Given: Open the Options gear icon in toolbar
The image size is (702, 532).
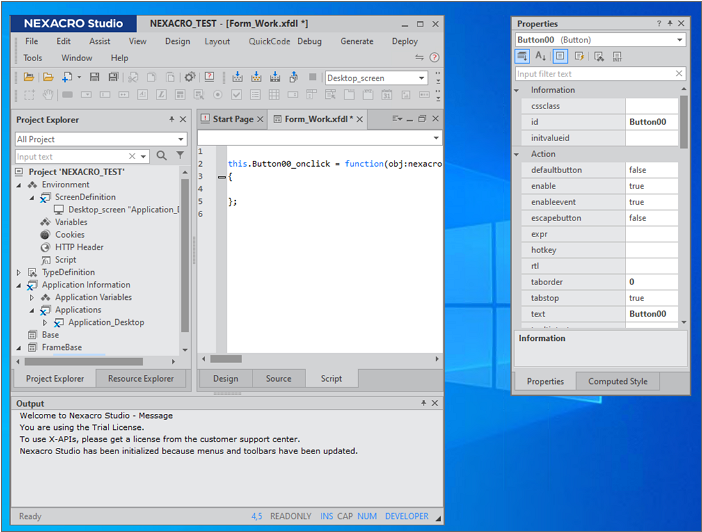Looking at the screenshot, I should tap(189, 77).
